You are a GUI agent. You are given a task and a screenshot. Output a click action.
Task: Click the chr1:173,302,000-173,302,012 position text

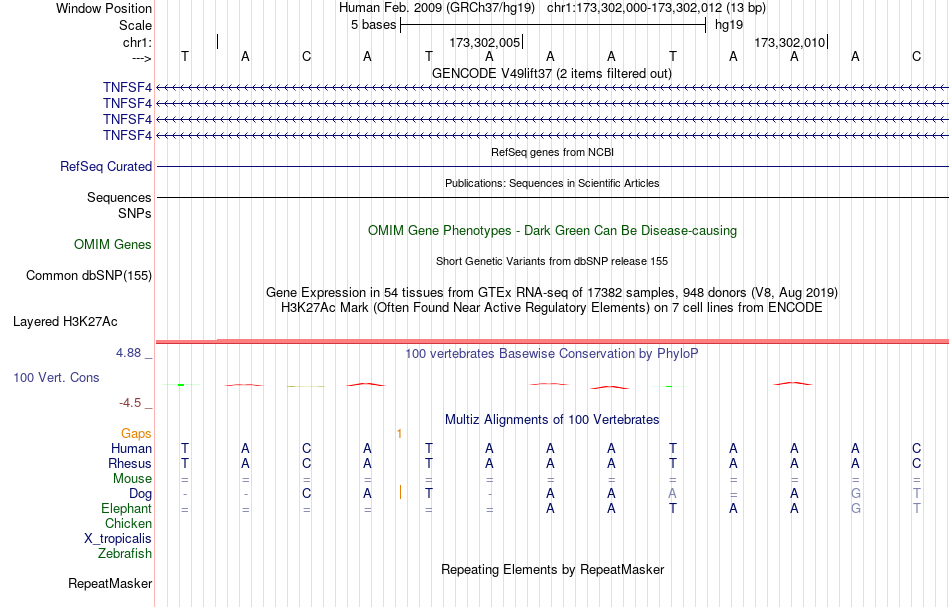pyautogui.click(x=656, y=8)
